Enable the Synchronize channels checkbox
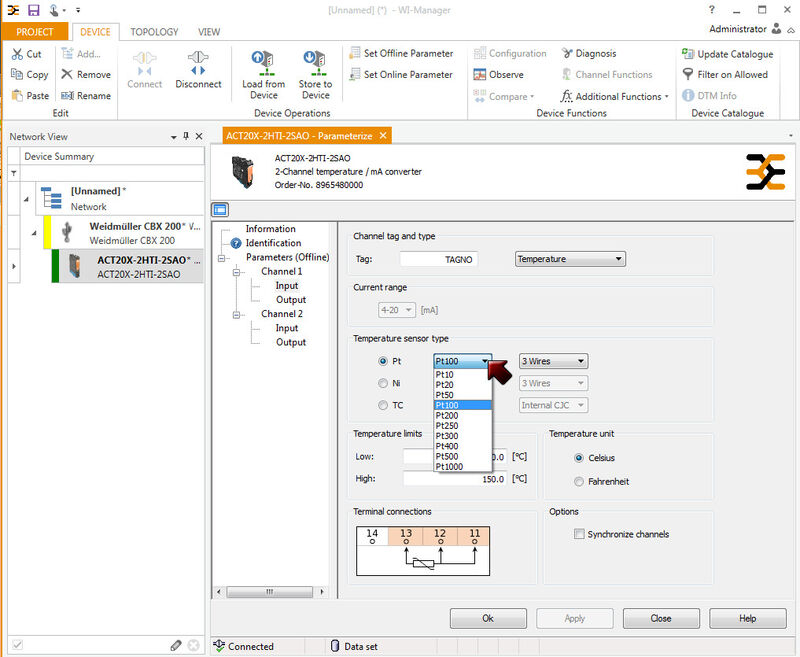800x657 pixels. click(579, 534)
